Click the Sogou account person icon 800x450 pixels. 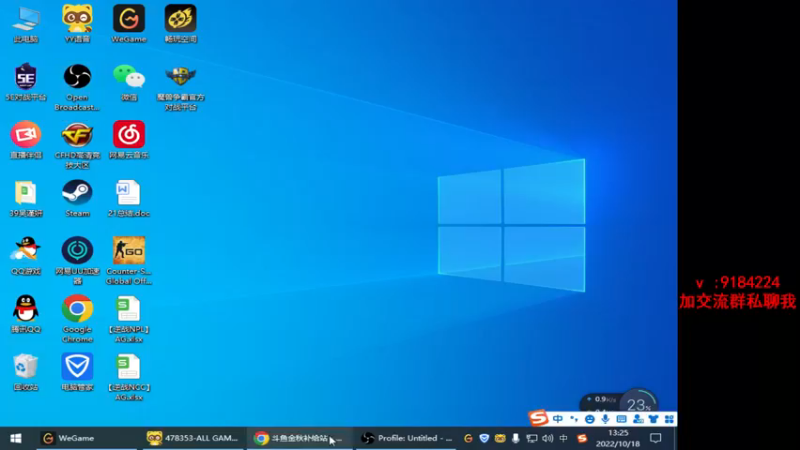point(638,419)
